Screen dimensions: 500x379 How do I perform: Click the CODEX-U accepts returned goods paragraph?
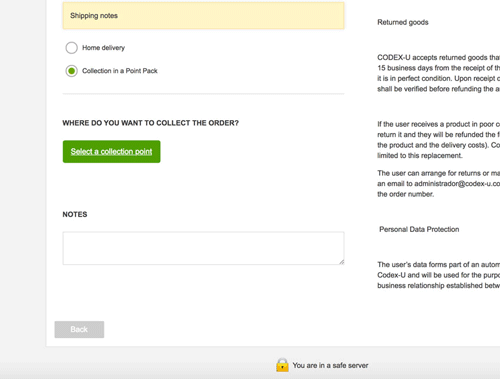click(x=439, y=73)
